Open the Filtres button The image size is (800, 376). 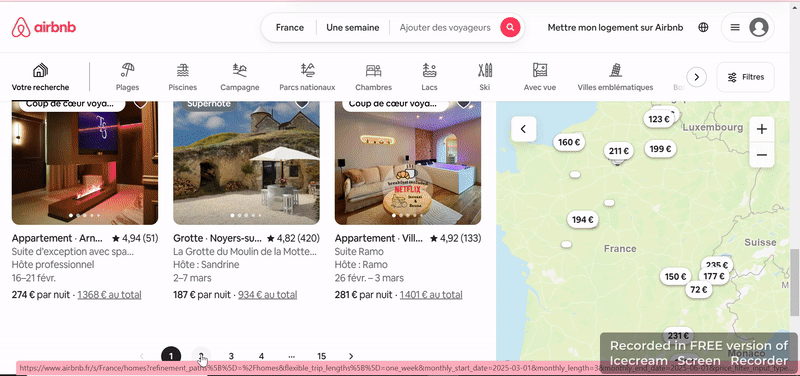[745, 77]
